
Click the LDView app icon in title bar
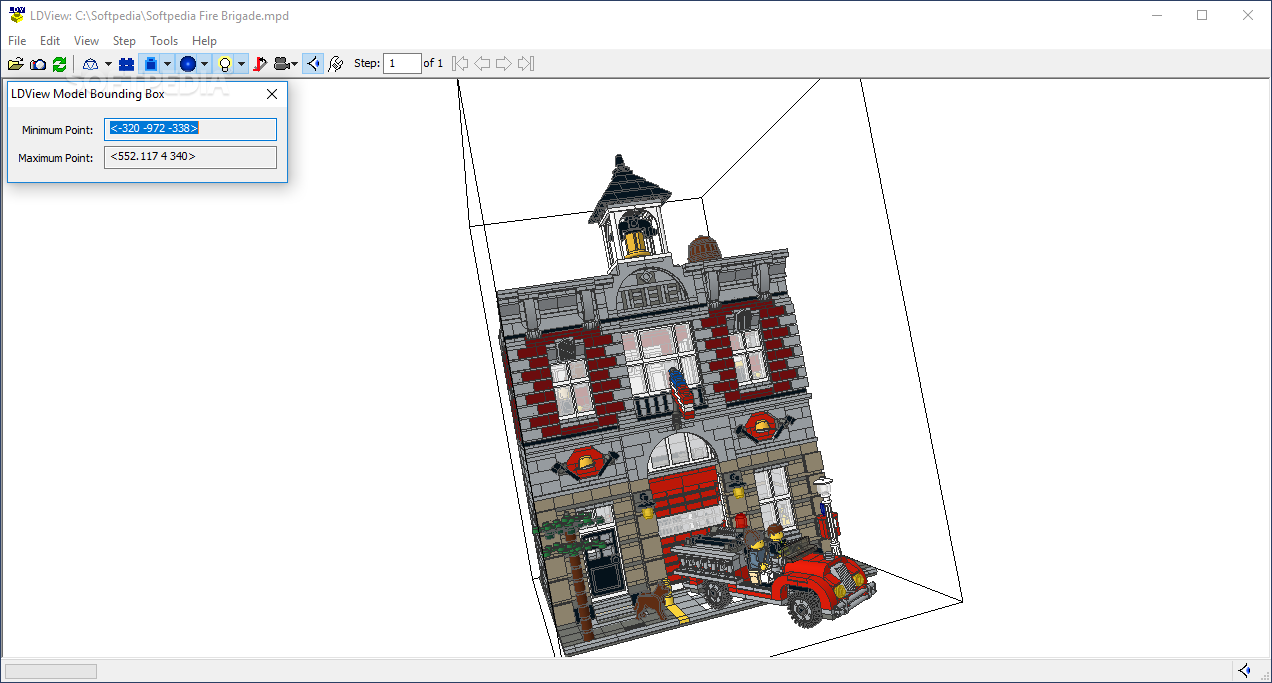point(15,16)
